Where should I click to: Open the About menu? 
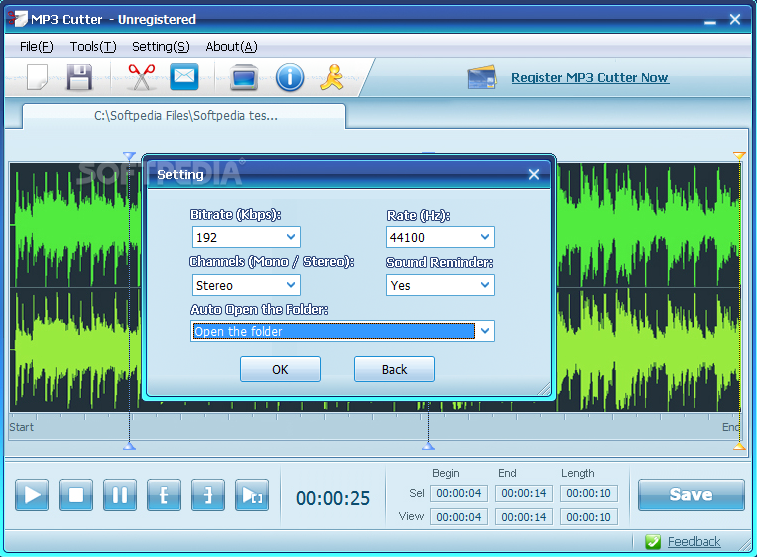[x=231, y=47]
